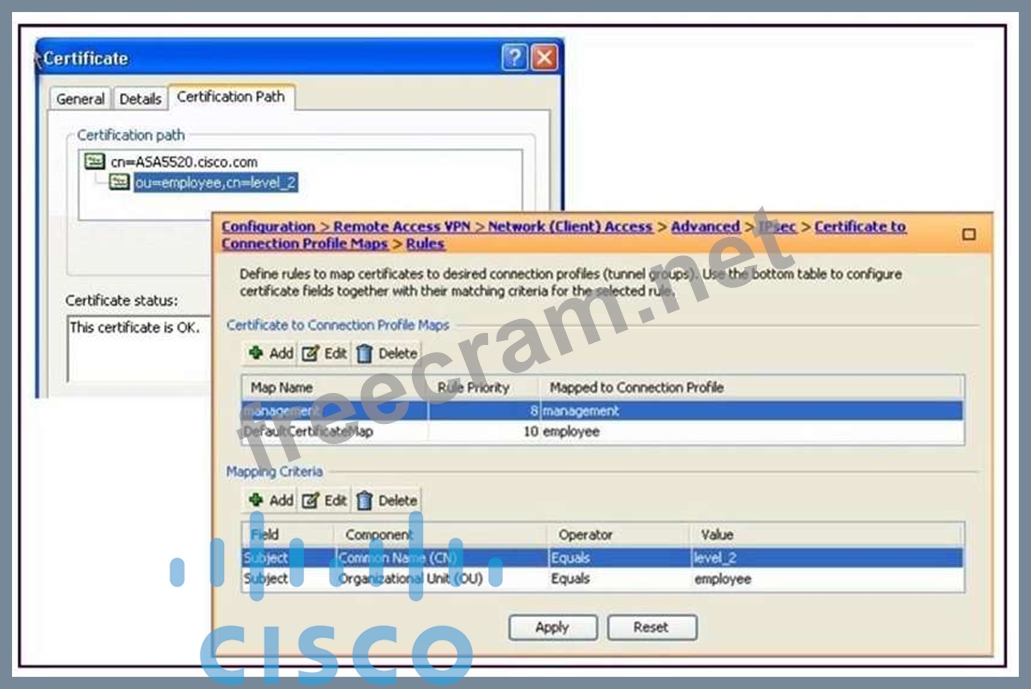This screenshot has height=689, width=1031.
Task: Click the Help question mark icon
Action: (x=514, y=58)
